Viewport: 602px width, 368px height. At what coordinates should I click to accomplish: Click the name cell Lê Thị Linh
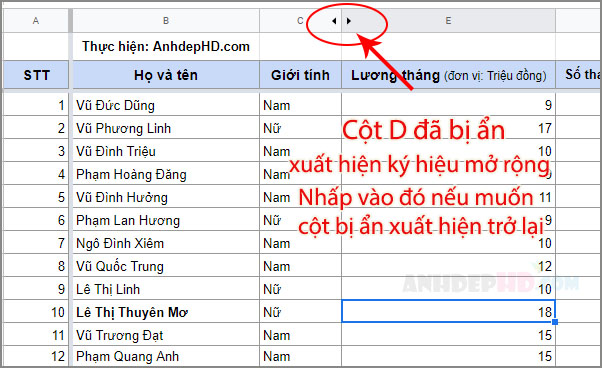tap(166, 289)
